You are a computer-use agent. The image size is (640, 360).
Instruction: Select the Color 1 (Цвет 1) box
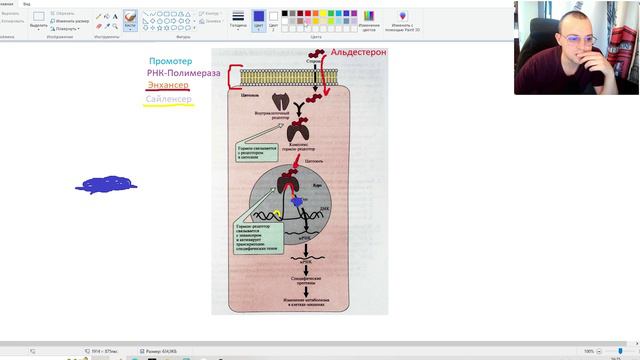click(x=259, y=20)
